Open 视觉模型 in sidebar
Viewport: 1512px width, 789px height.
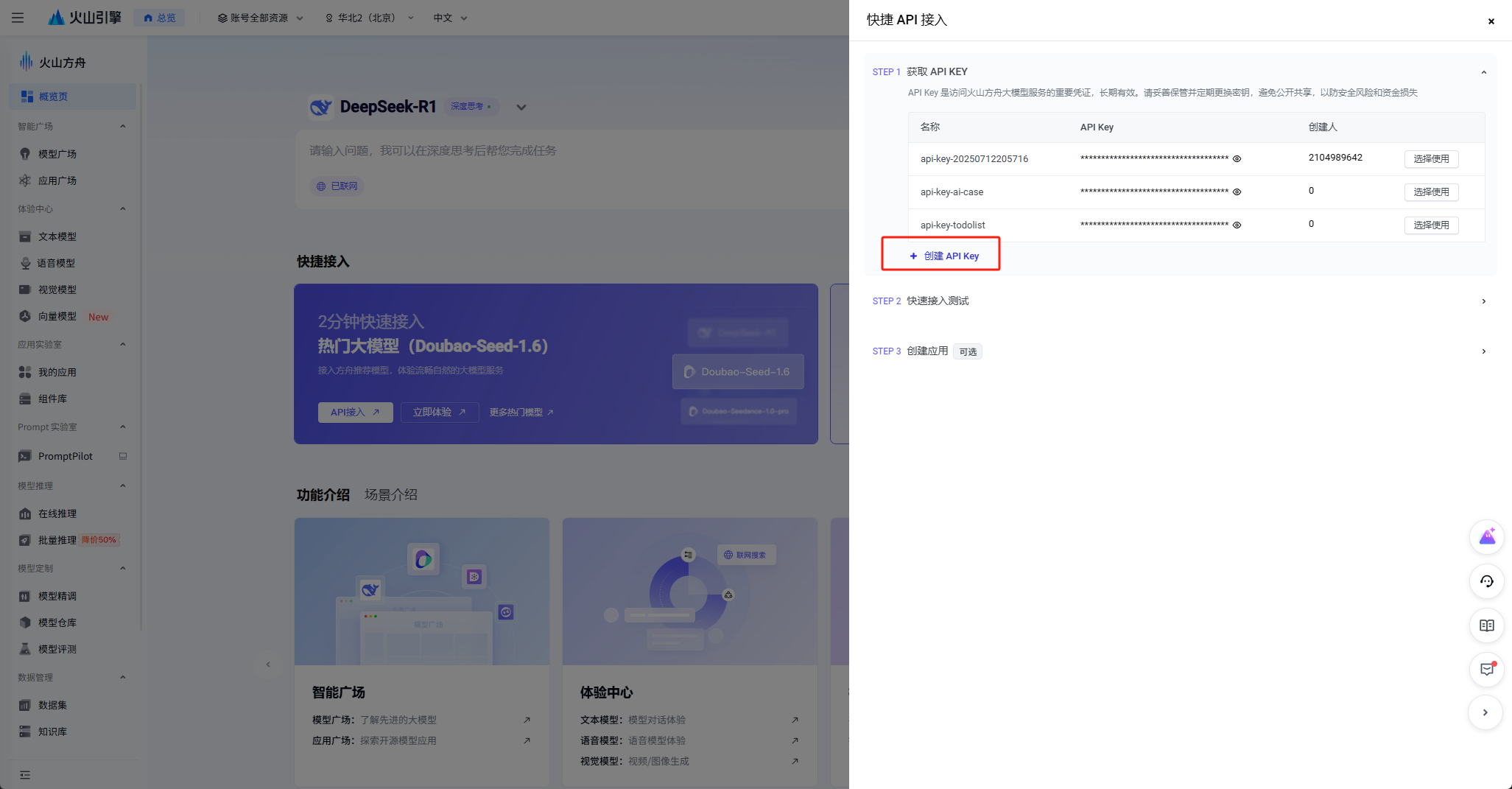[57, 290]
